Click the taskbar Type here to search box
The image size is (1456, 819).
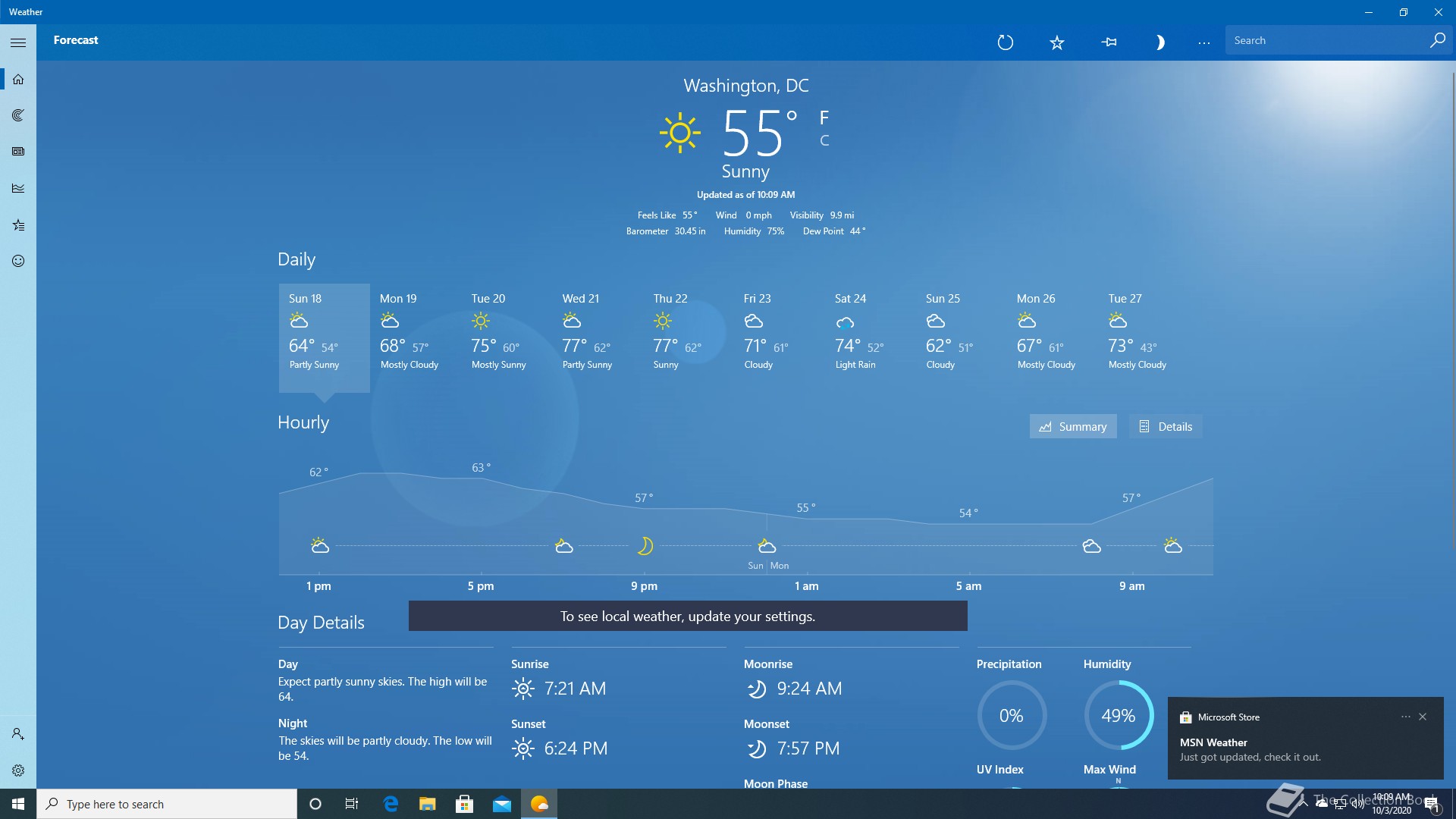click(x=167, y=804)
